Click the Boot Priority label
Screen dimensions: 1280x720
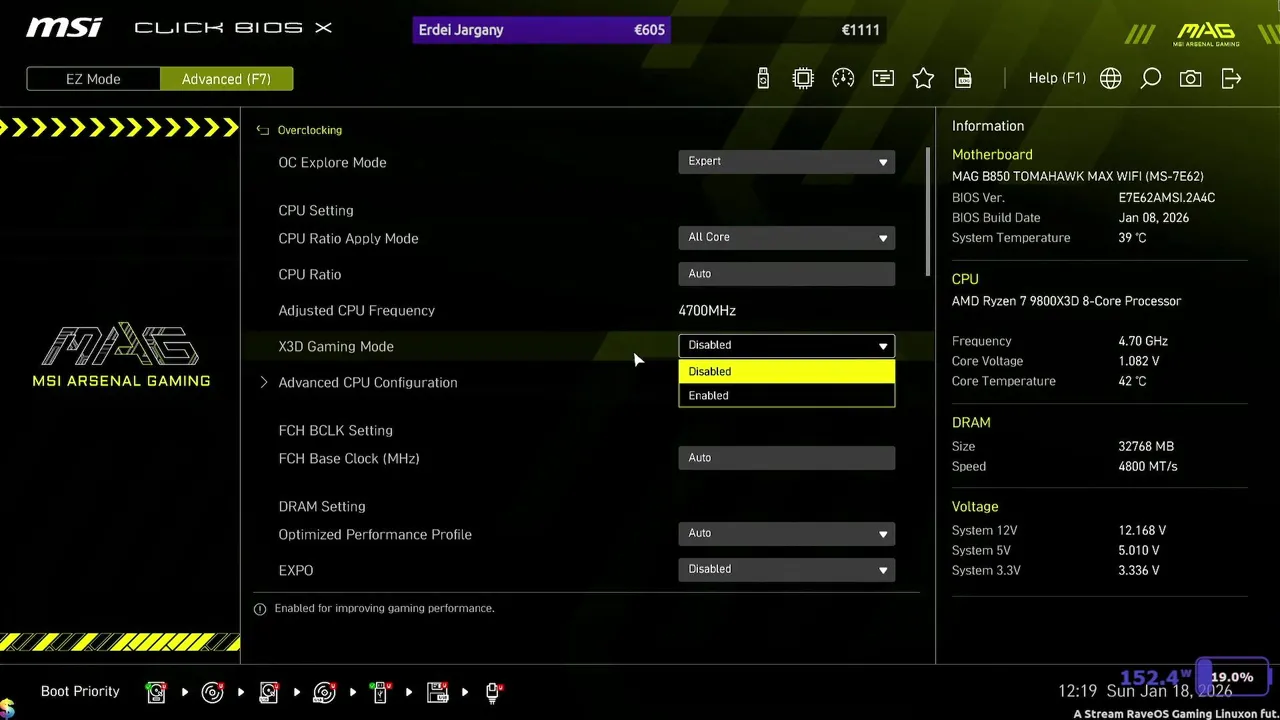pos(80,691)
